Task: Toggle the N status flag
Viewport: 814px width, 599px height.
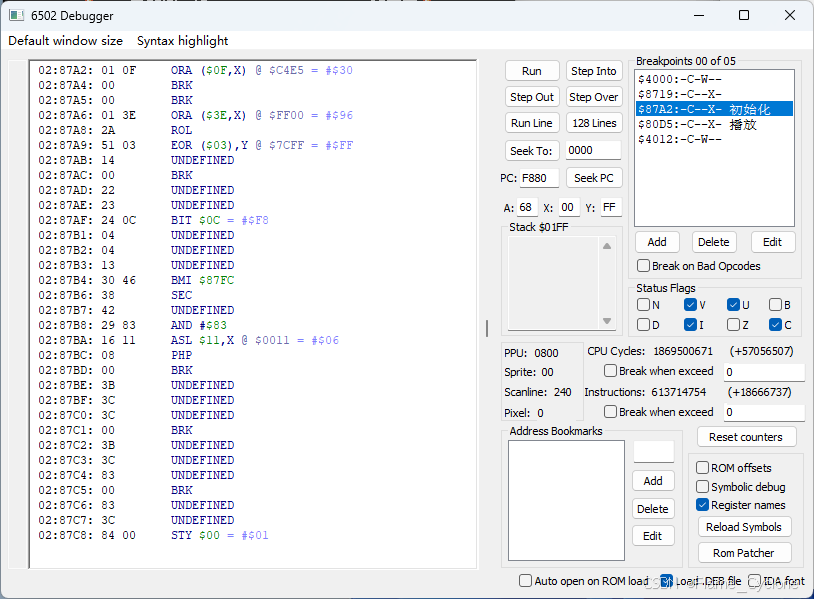Action: (x=644, y=304)
